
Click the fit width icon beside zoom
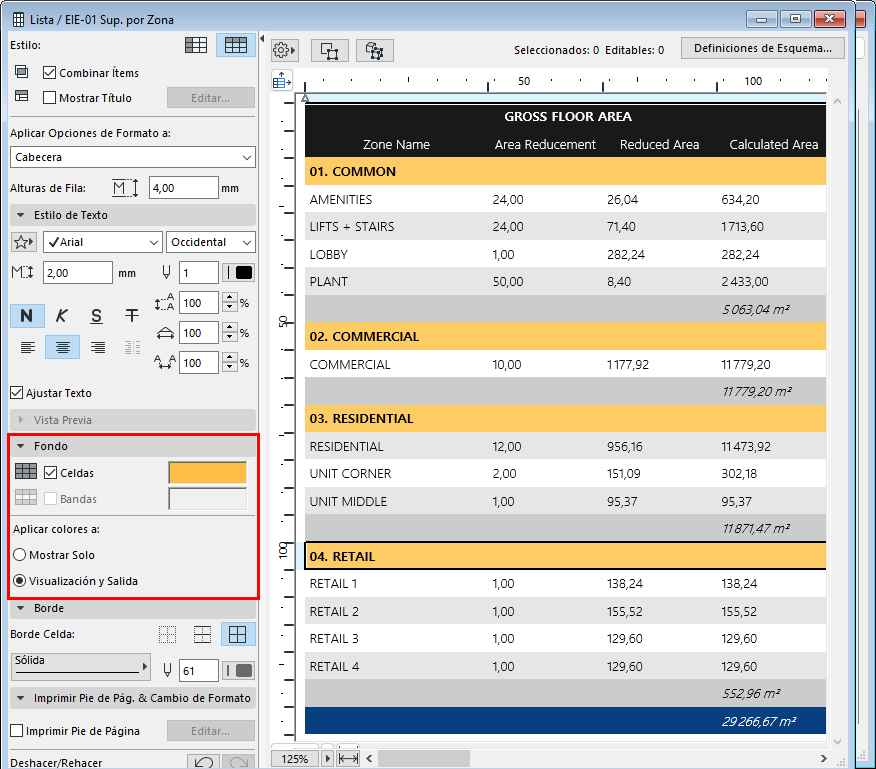click(x=348, y=759)
